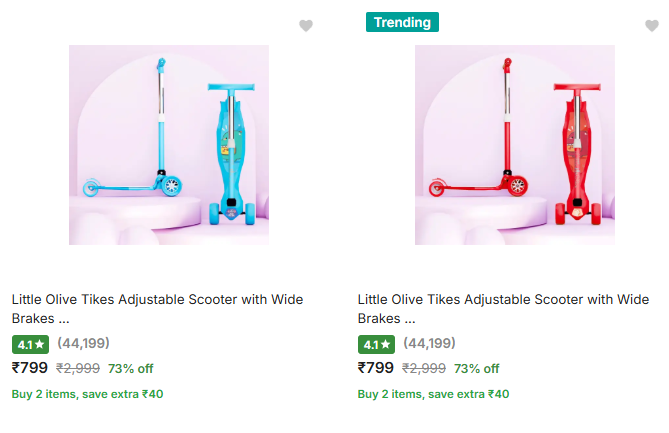Click the 4.1 star rating badge of blue scooter
This screenshot has height=433, width=669.
click(30, 344)
